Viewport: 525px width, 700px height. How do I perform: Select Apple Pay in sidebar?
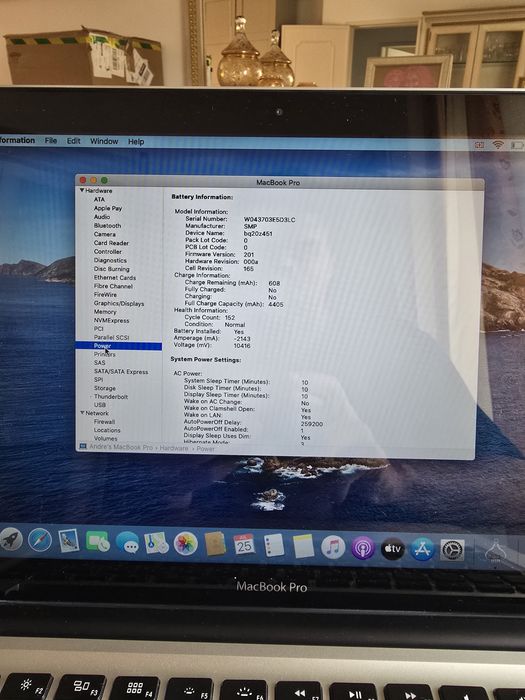coord(108,208)
